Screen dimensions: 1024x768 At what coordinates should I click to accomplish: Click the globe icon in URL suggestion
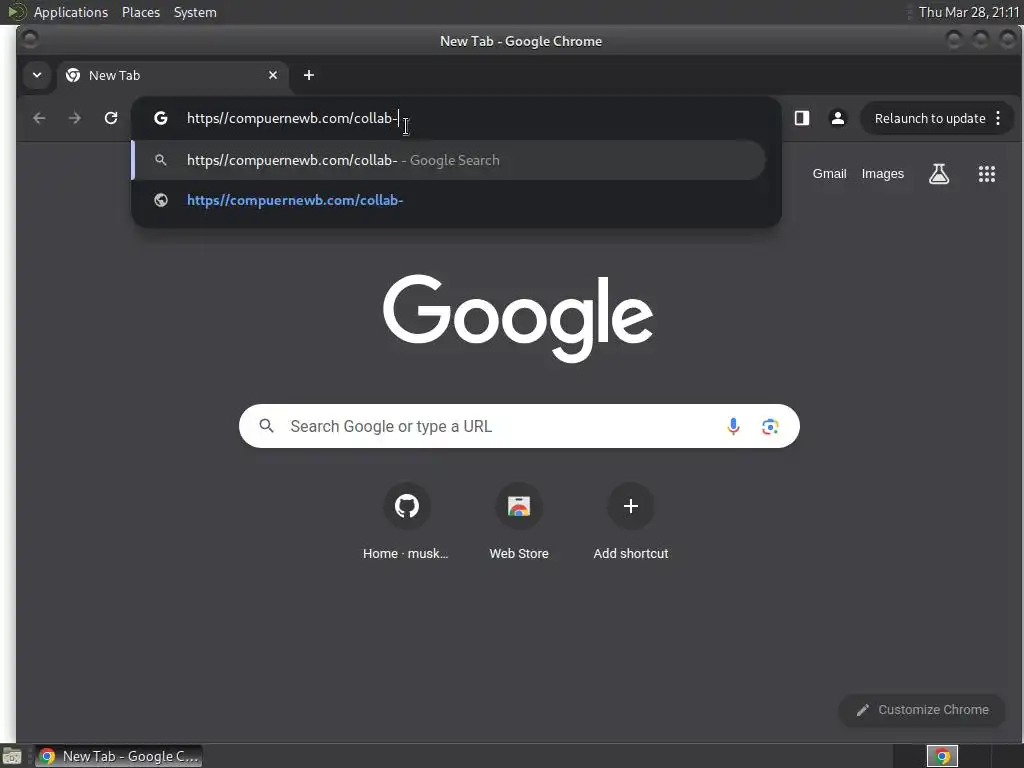(x=161, y=200)
